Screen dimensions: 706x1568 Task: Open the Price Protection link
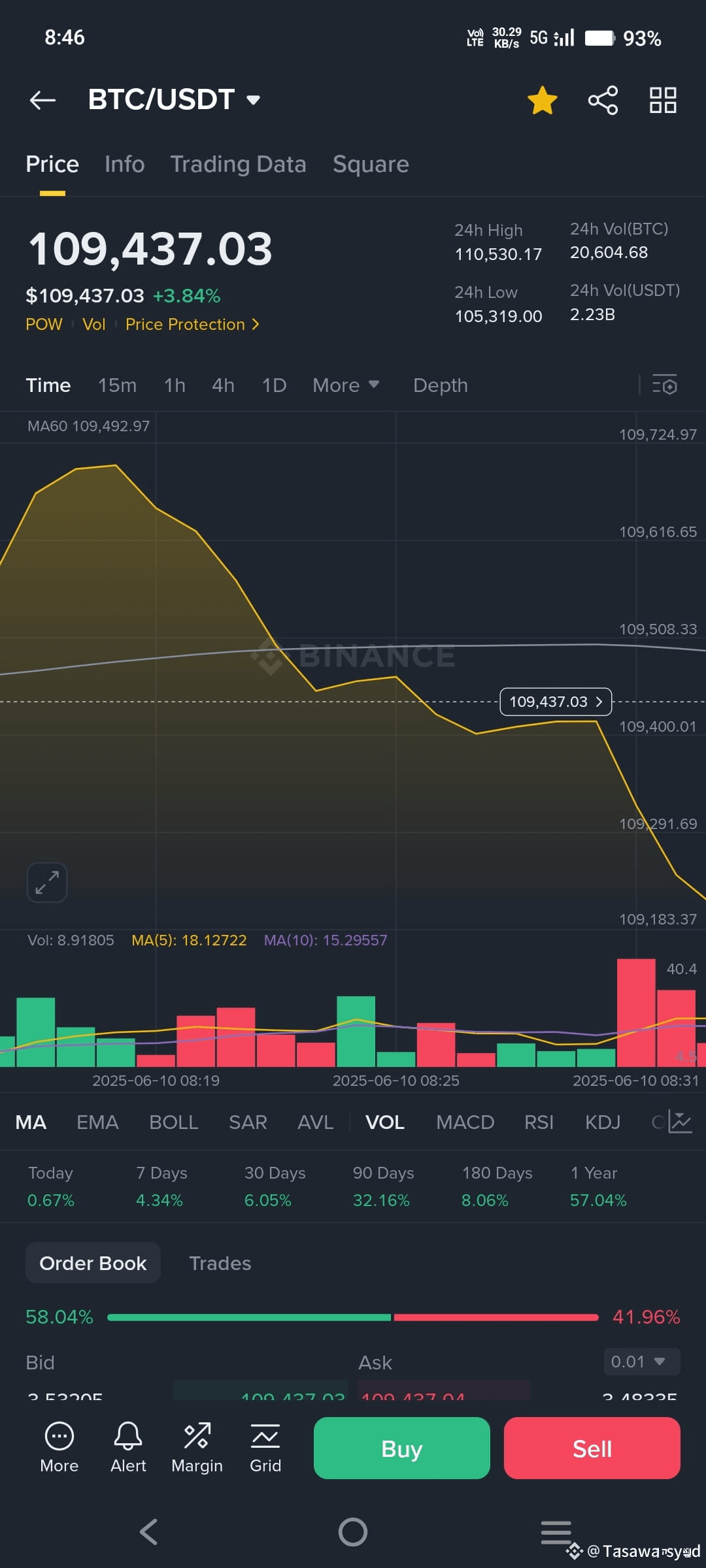pyautogui.click(x=192, y=325)
